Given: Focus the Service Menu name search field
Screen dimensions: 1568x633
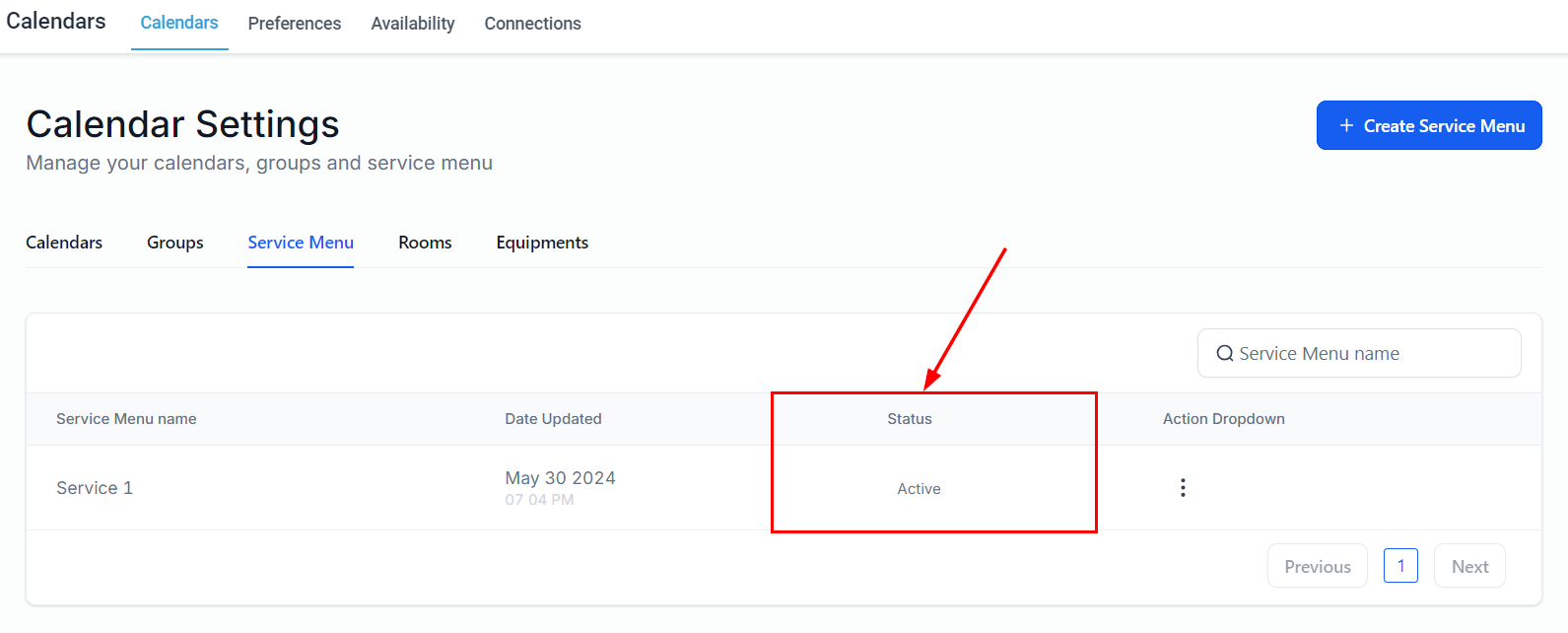Looking at the screenshot, I should tap(1370, 354).
